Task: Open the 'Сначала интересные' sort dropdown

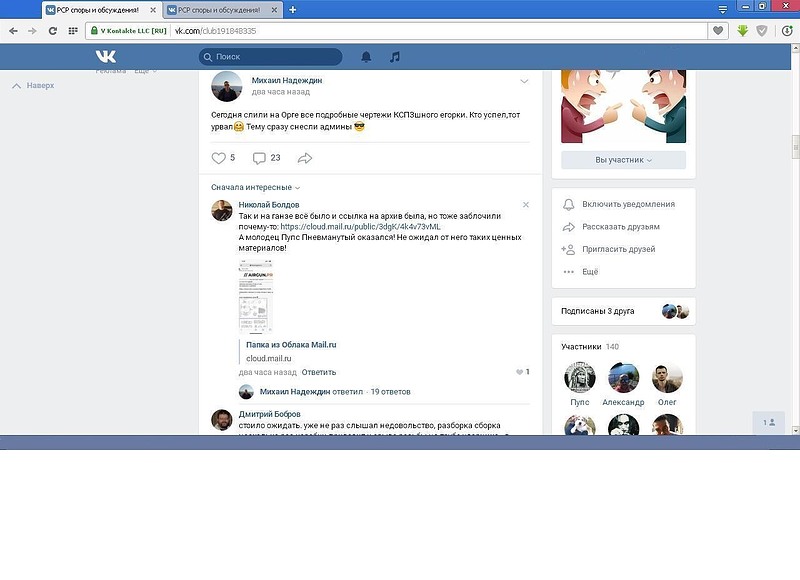Action: (x=250, y=185)
